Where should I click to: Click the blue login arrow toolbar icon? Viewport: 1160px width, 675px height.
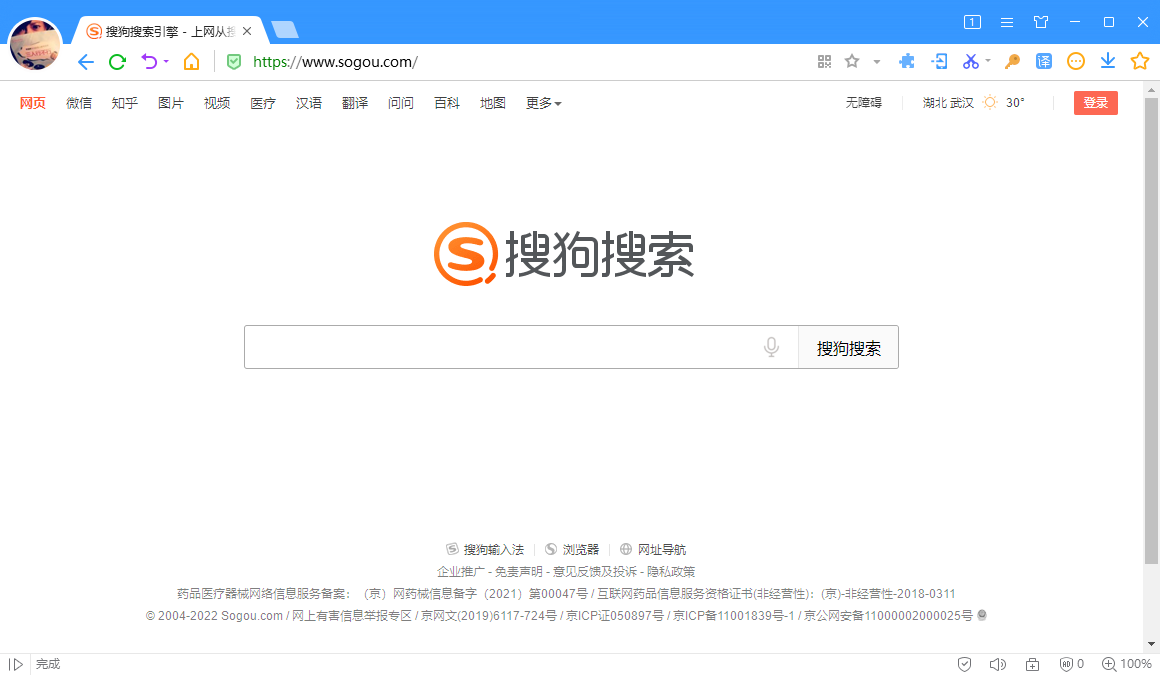pos(939,61)
